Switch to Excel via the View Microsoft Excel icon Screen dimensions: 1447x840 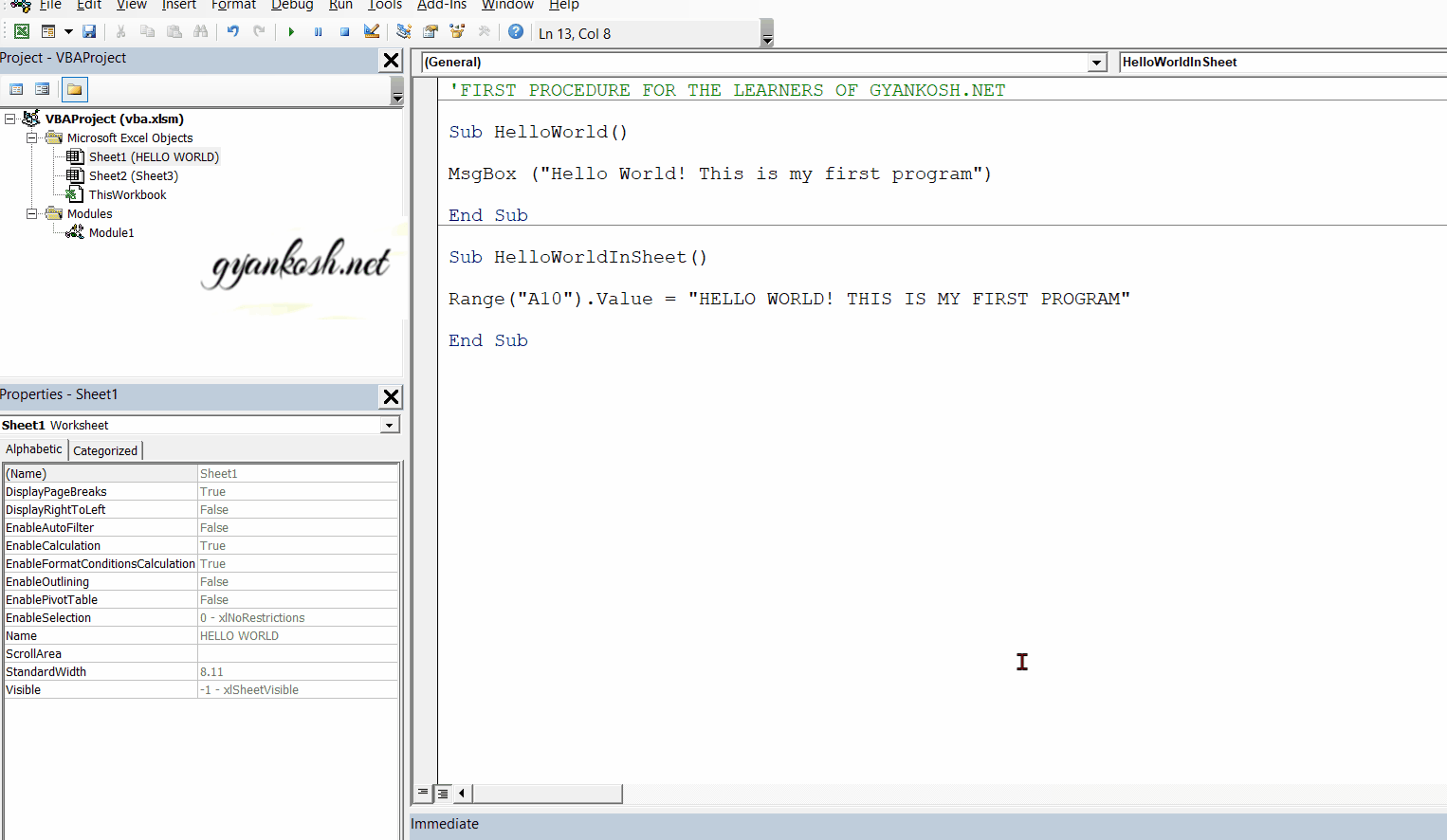click(x=21, y=31)
